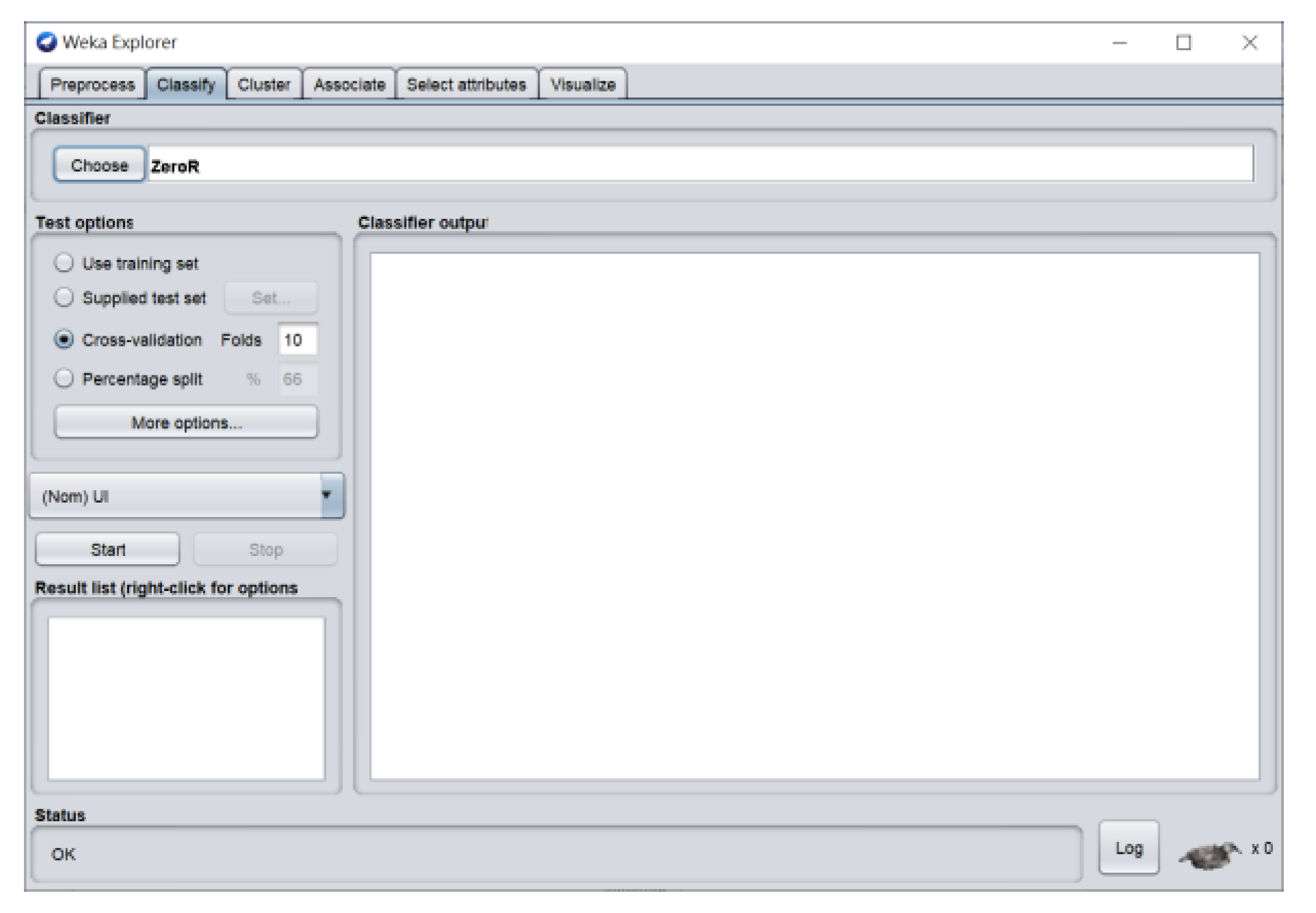
Task: Start the classifier run
Action: (x=107, y=549)
